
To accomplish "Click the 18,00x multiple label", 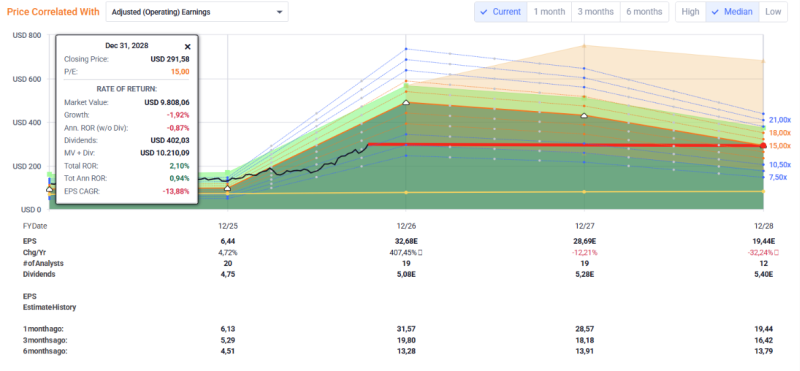I will [780, 133].
